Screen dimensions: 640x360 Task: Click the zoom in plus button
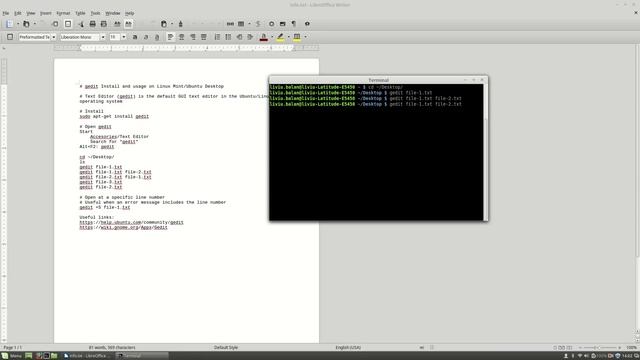620,347
